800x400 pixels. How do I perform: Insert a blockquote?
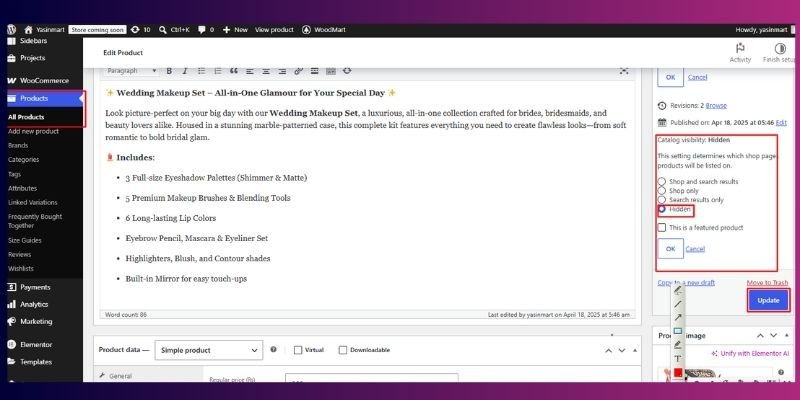[234, 71]
